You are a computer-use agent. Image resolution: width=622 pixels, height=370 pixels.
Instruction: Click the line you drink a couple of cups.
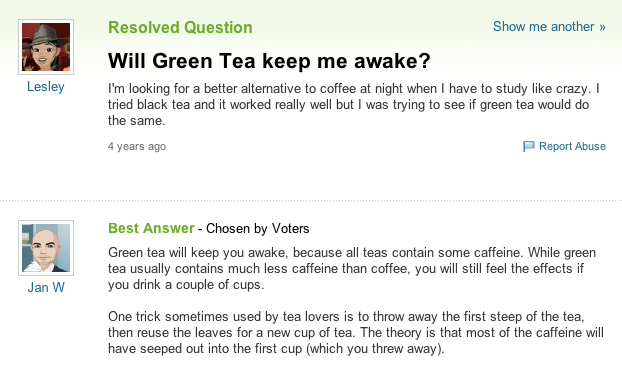click(x=186, y=285)
